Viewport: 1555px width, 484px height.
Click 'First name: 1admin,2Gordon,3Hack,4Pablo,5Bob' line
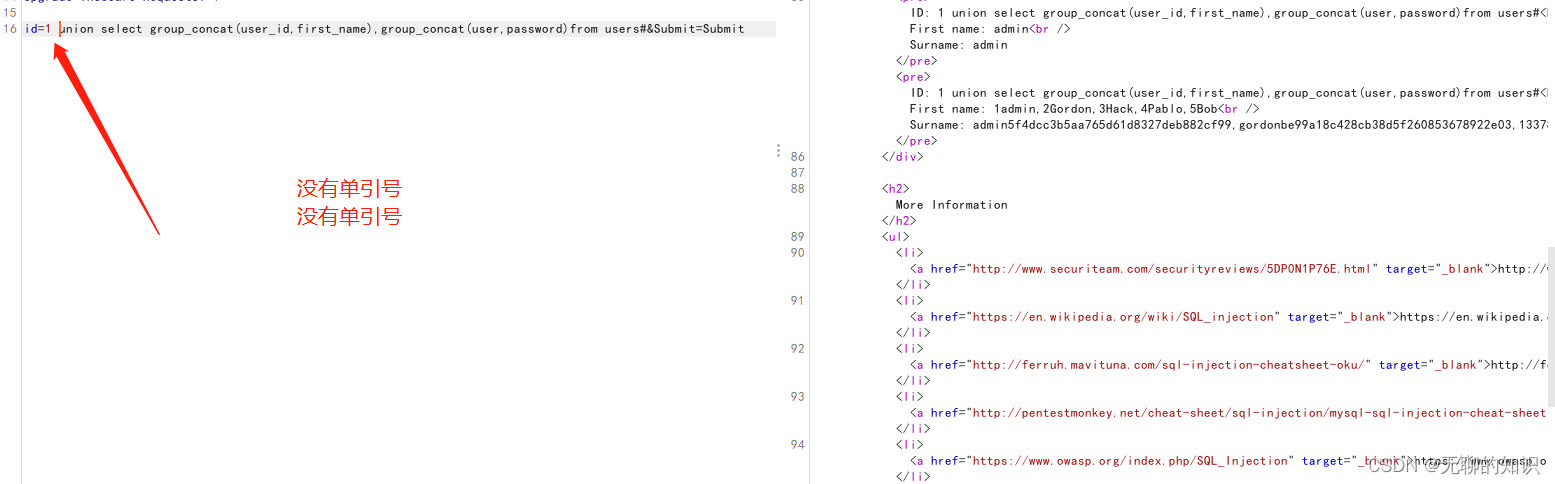pos(1084,109)
